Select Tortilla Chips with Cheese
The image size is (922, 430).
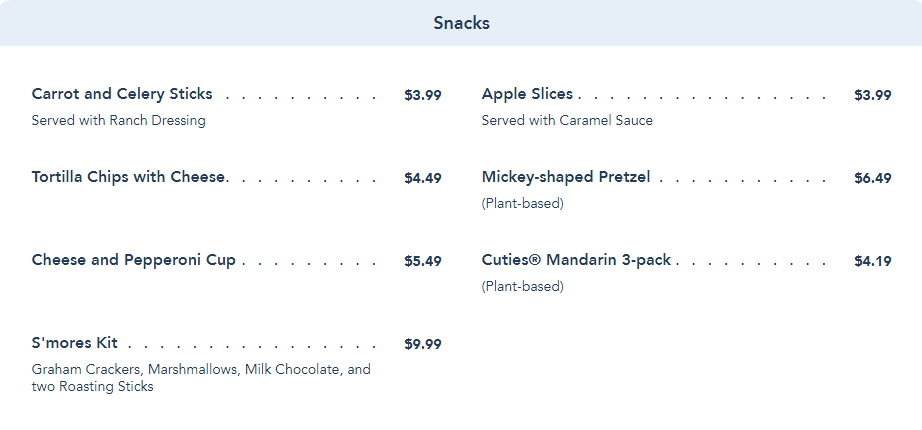tap(129, 177)
